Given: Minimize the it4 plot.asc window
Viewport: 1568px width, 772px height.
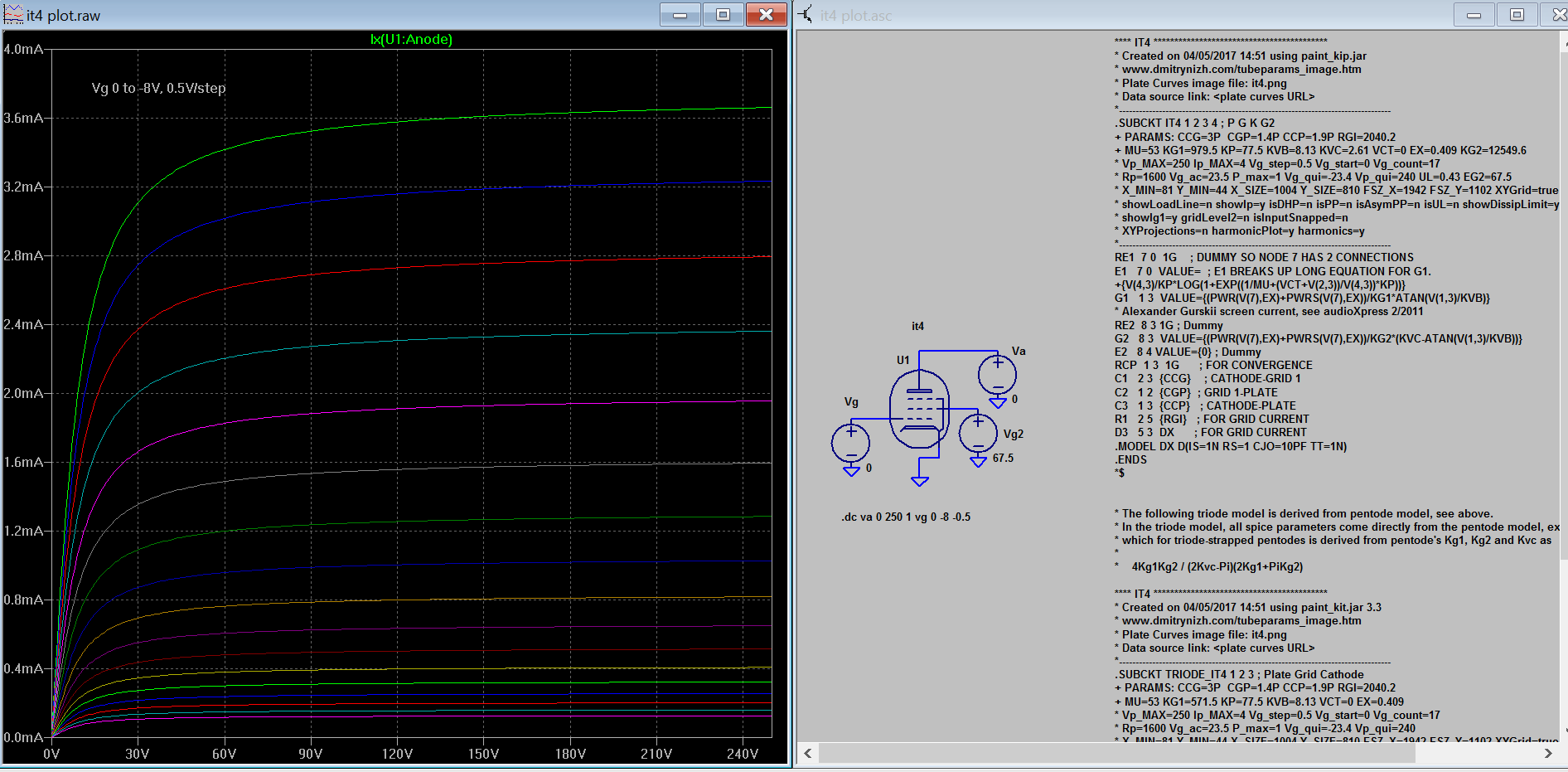Looking at the screenshot, I should (x=1474, y=15).
